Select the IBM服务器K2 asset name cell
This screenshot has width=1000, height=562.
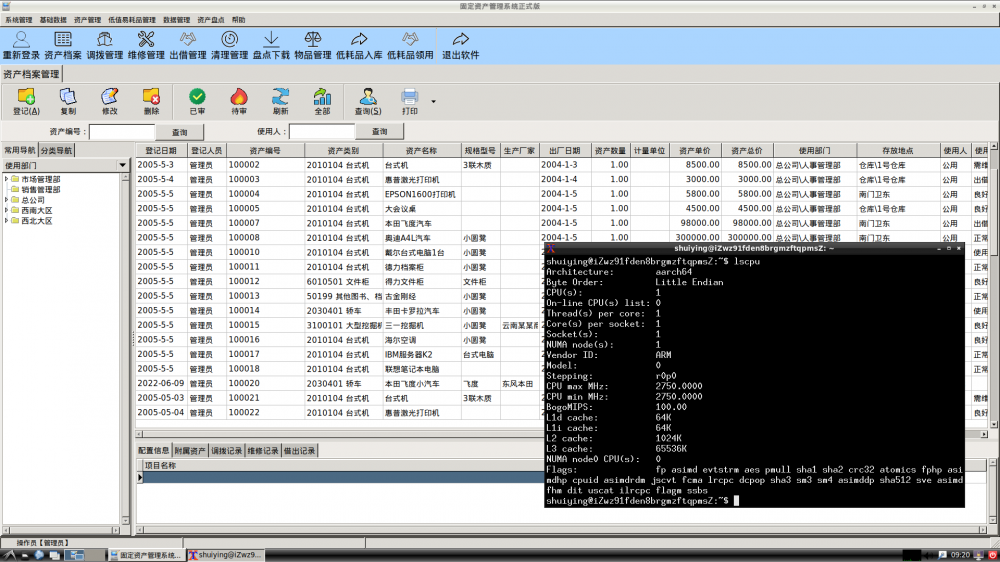tap(422, 355)
